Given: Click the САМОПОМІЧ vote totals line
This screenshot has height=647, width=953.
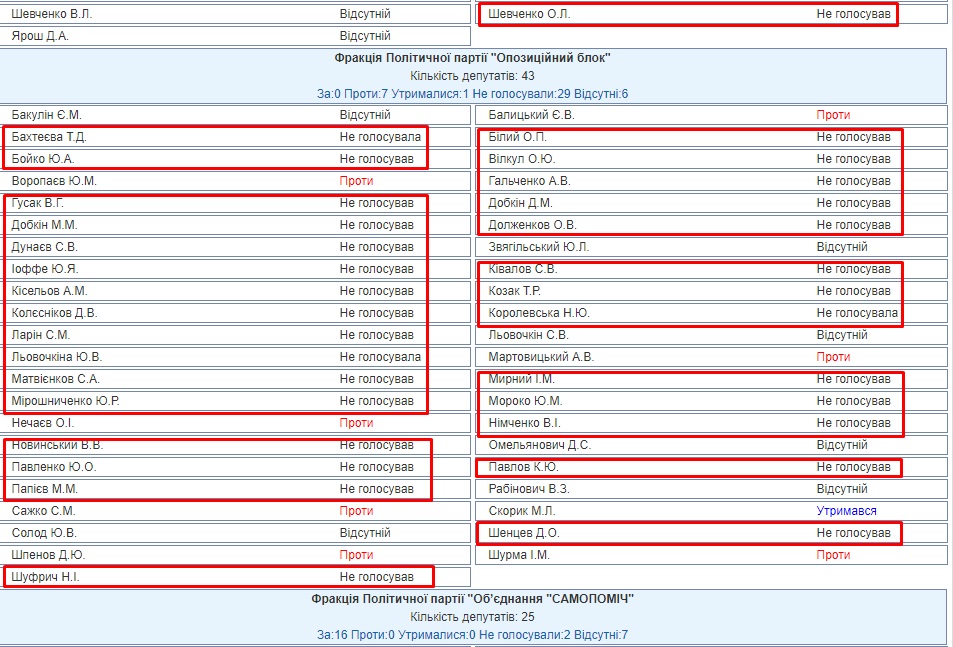Looking at the screenshot, I should coord(473,634).
